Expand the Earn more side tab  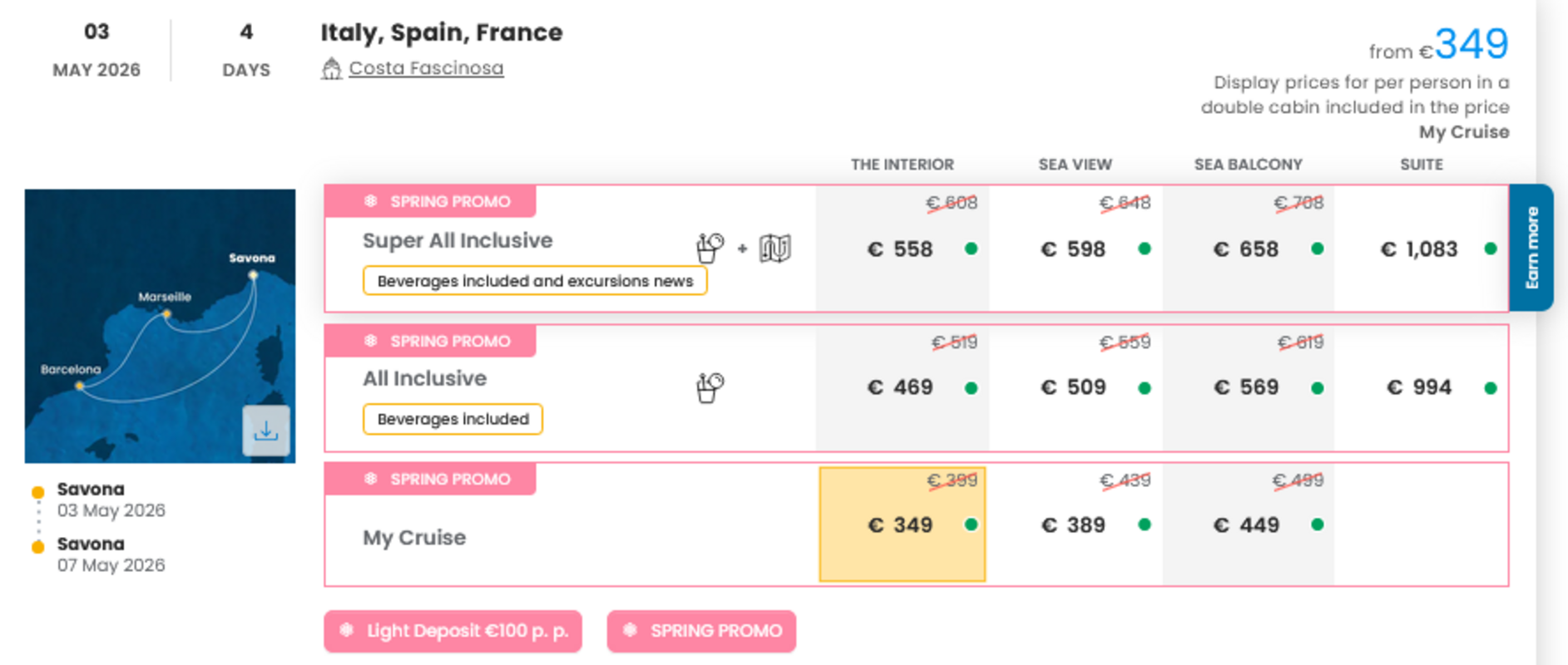[x=1531, y=248]
